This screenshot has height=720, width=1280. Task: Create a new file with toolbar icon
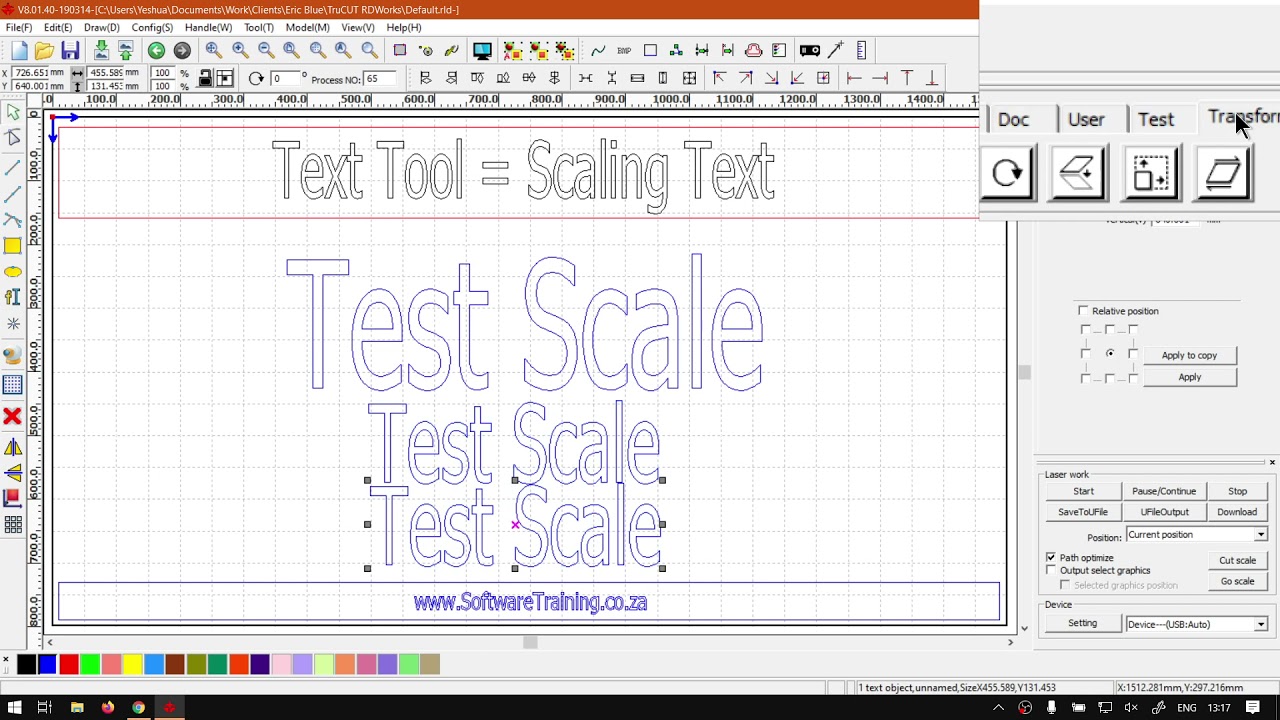[18, 51]
